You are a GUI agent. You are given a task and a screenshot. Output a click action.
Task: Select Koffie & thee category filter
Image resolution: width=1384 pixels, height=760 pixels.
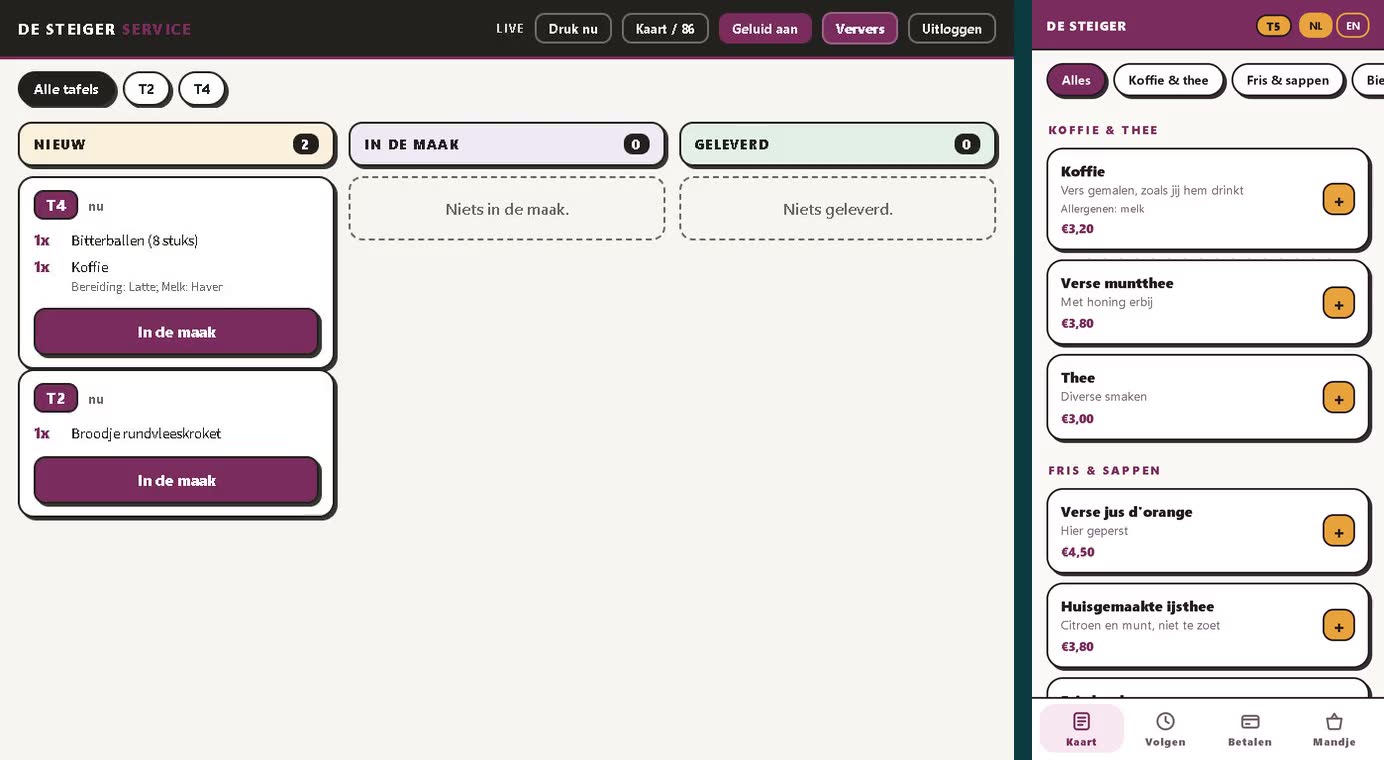point(1168,80)
